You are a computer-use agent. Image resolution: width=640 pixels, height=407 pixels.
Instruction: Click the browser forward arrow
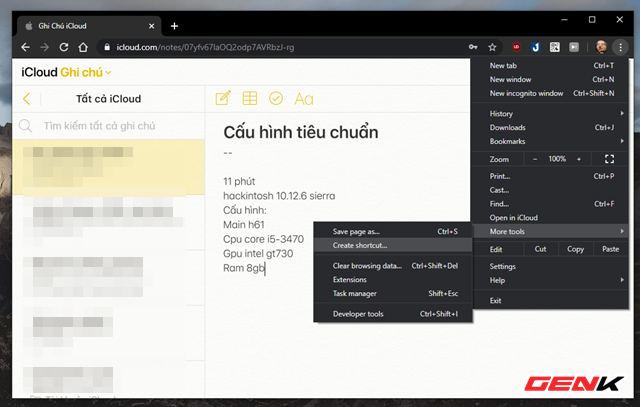click(x=44, y=47)
